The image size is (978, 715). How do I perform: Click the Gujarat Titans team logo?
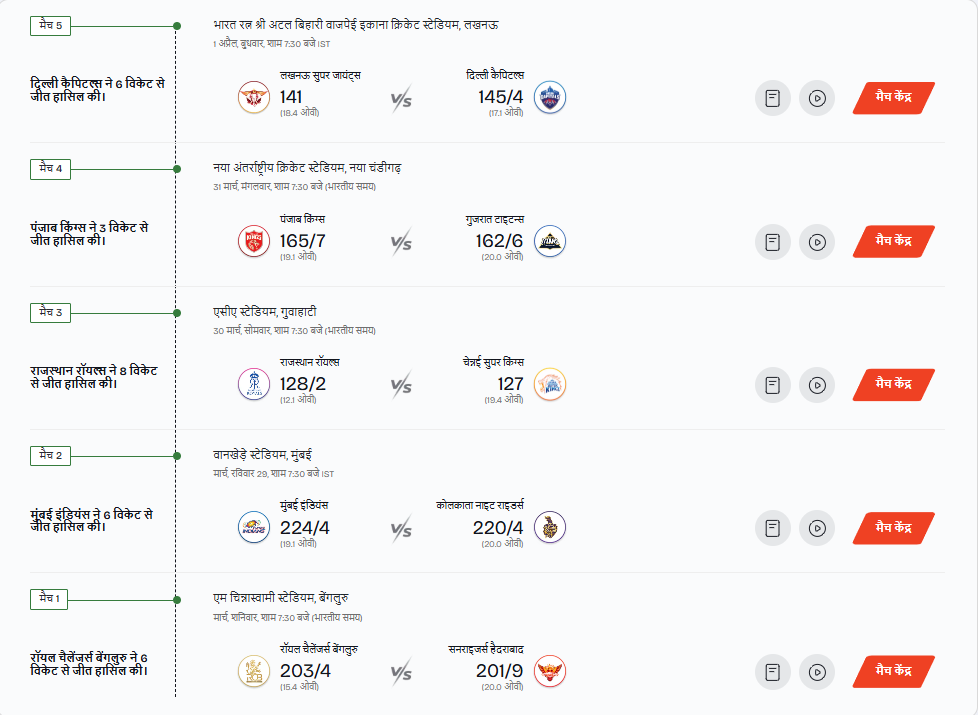pyautogui.click(x=549, y=241)
